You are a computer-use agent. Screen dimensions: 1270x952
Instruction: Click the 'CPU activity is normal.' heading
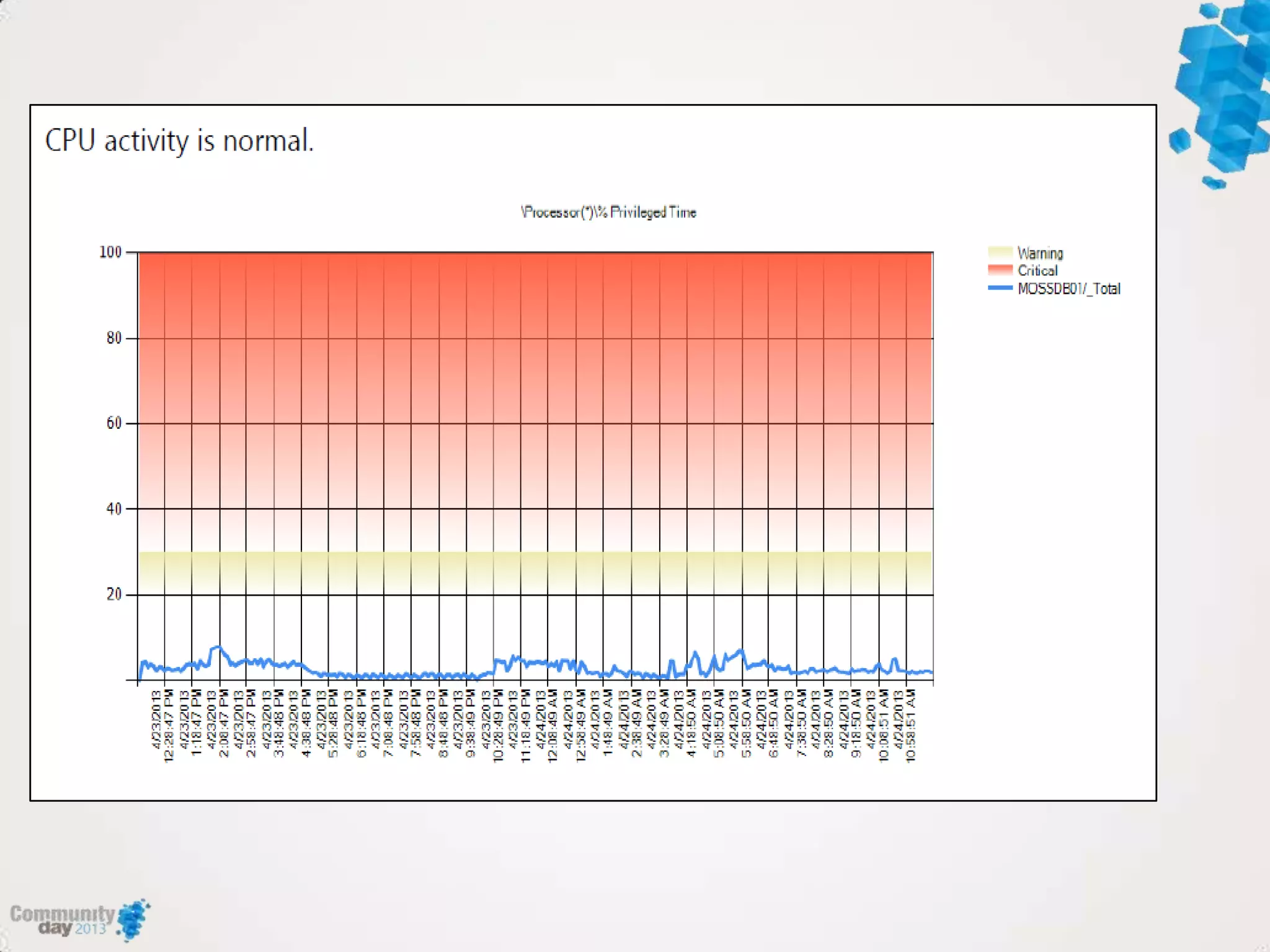pos(179,141)
